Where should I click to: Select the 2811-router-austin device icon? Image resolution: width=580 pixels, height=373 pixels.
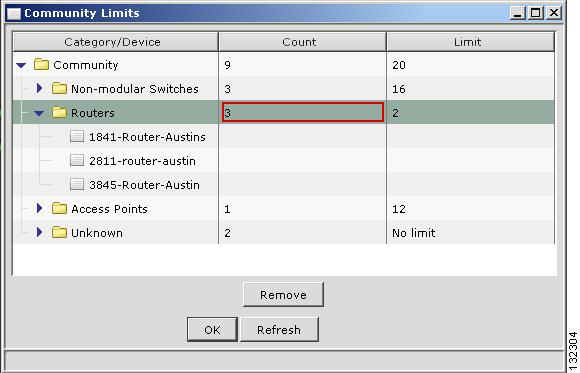tap(77, 161)
